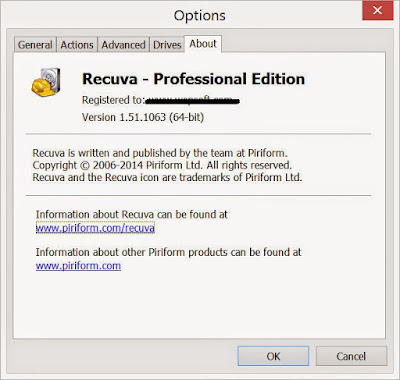Click the Options window title
400x380 pixels.
pos(200,16)
